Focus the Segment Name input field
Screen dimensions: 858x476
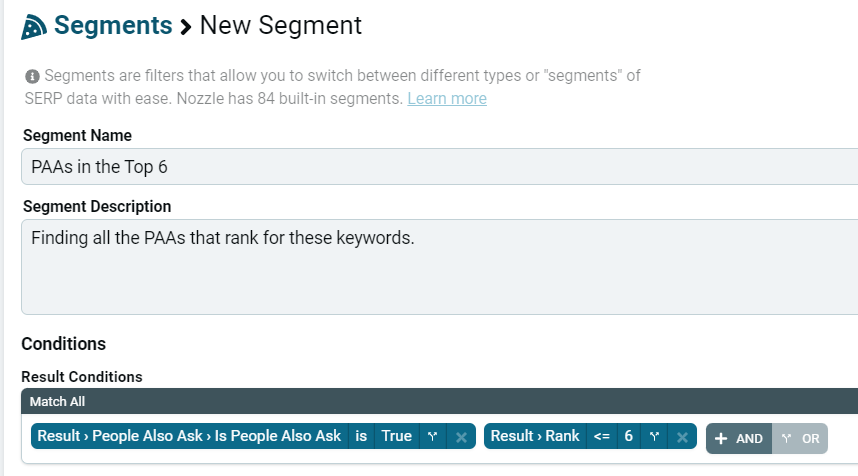coord(439,167)
